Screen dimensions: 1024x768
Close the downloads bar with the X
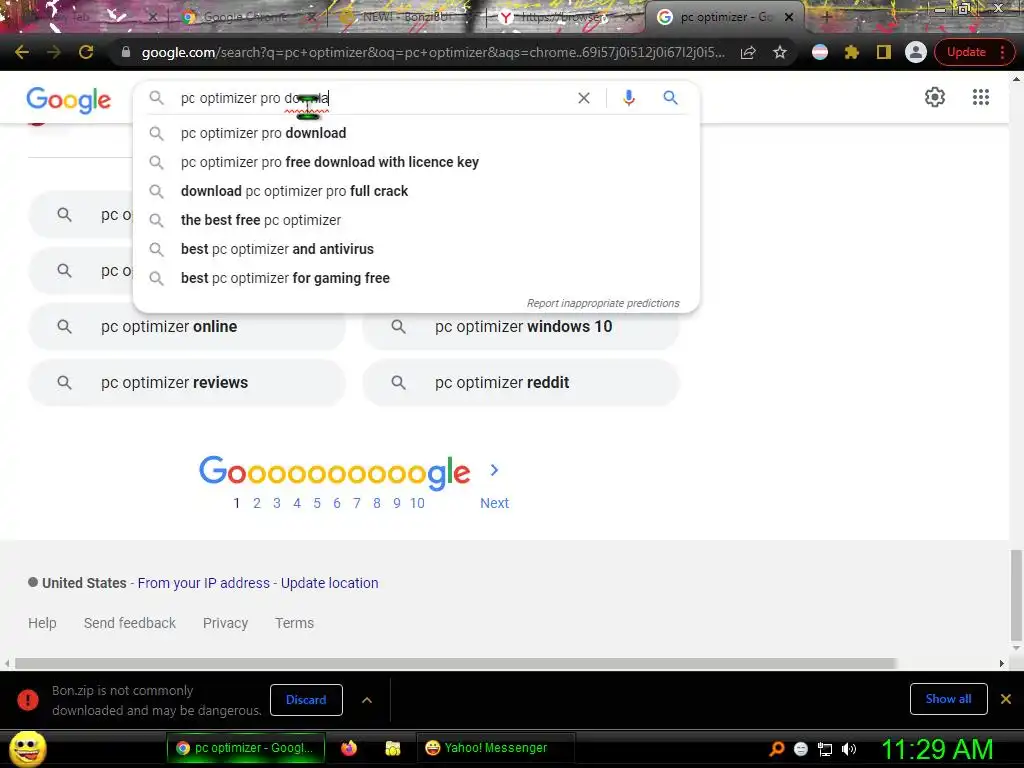[1006, 699]
